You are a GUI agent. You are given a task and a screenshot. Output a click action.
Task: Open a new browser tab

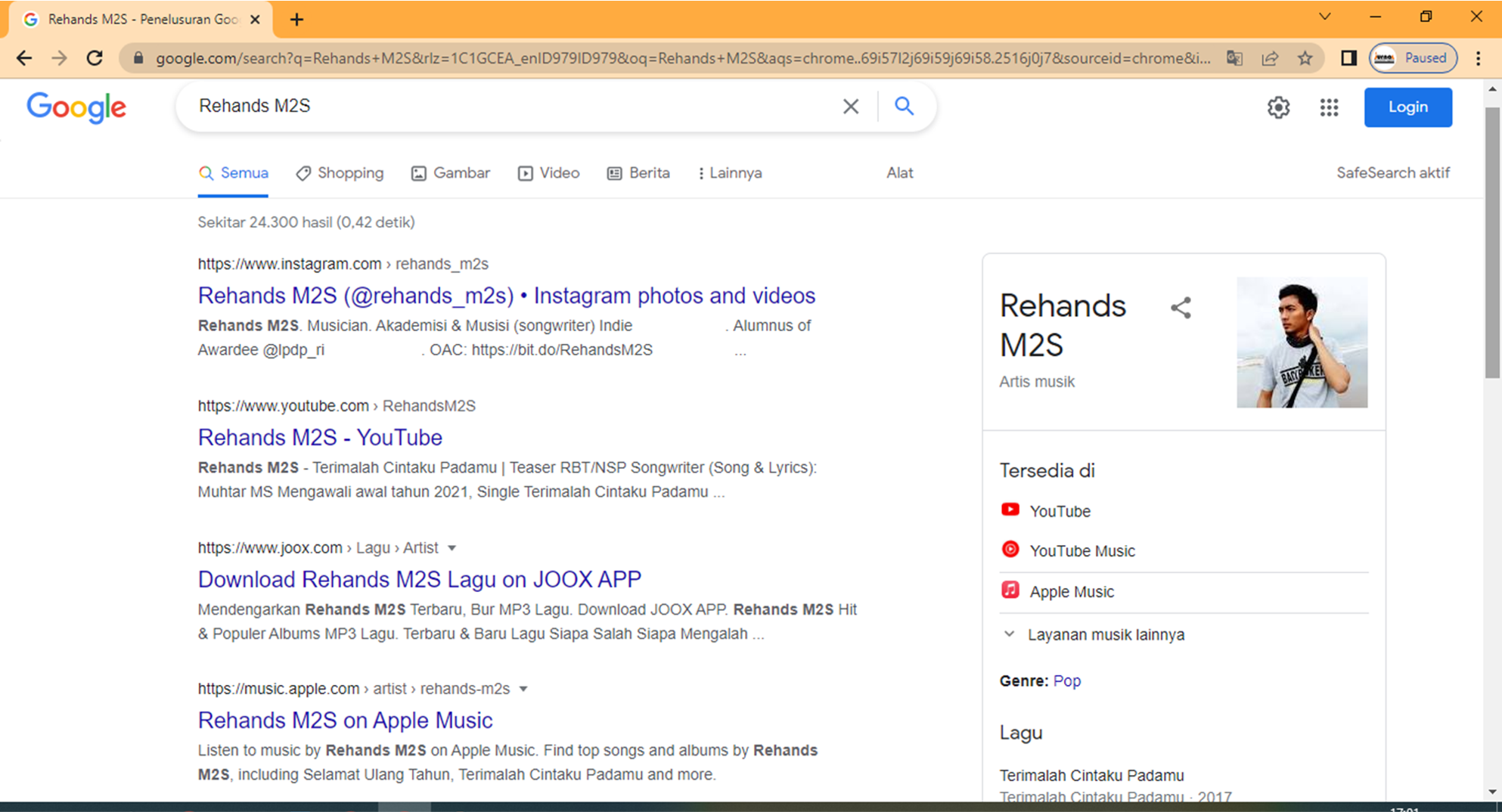coord(296,20)
